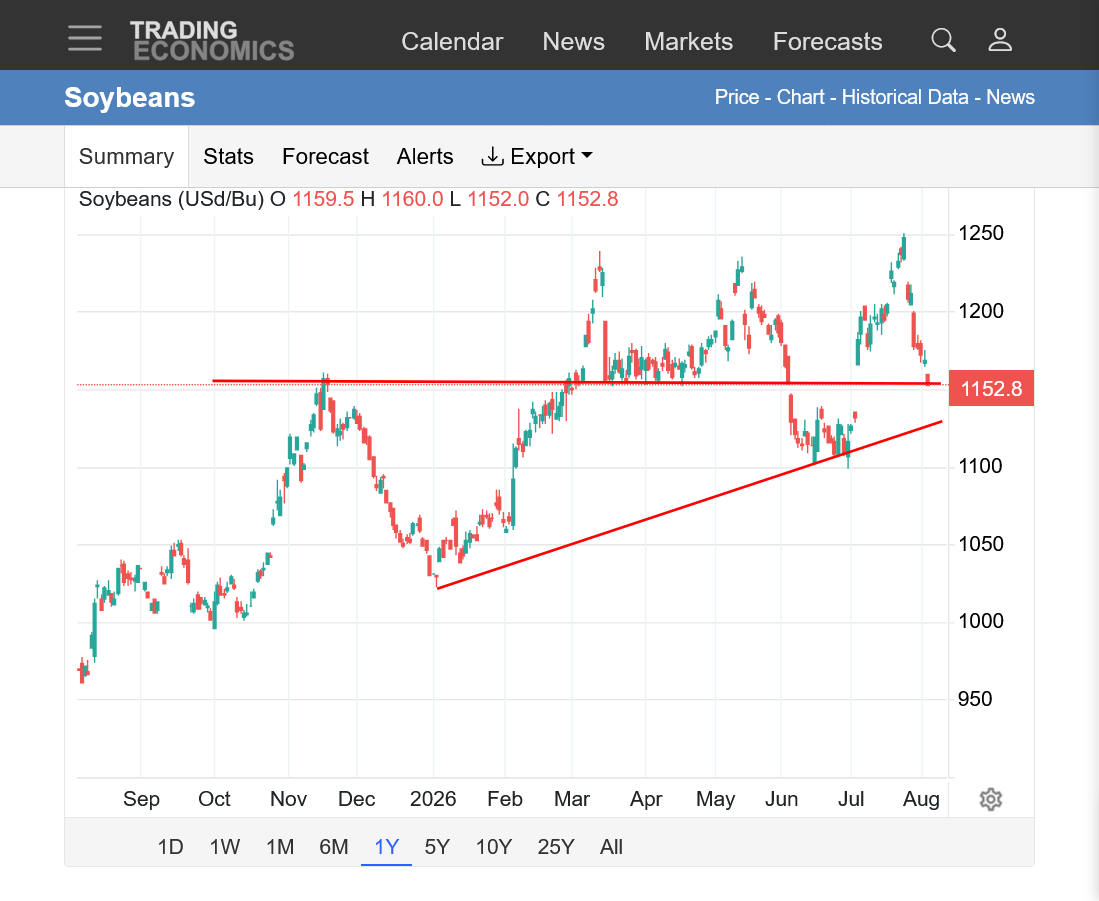The width and height of the screenshot is (1099, 901).
Task: Go to the News section
Action: [573, 41]
